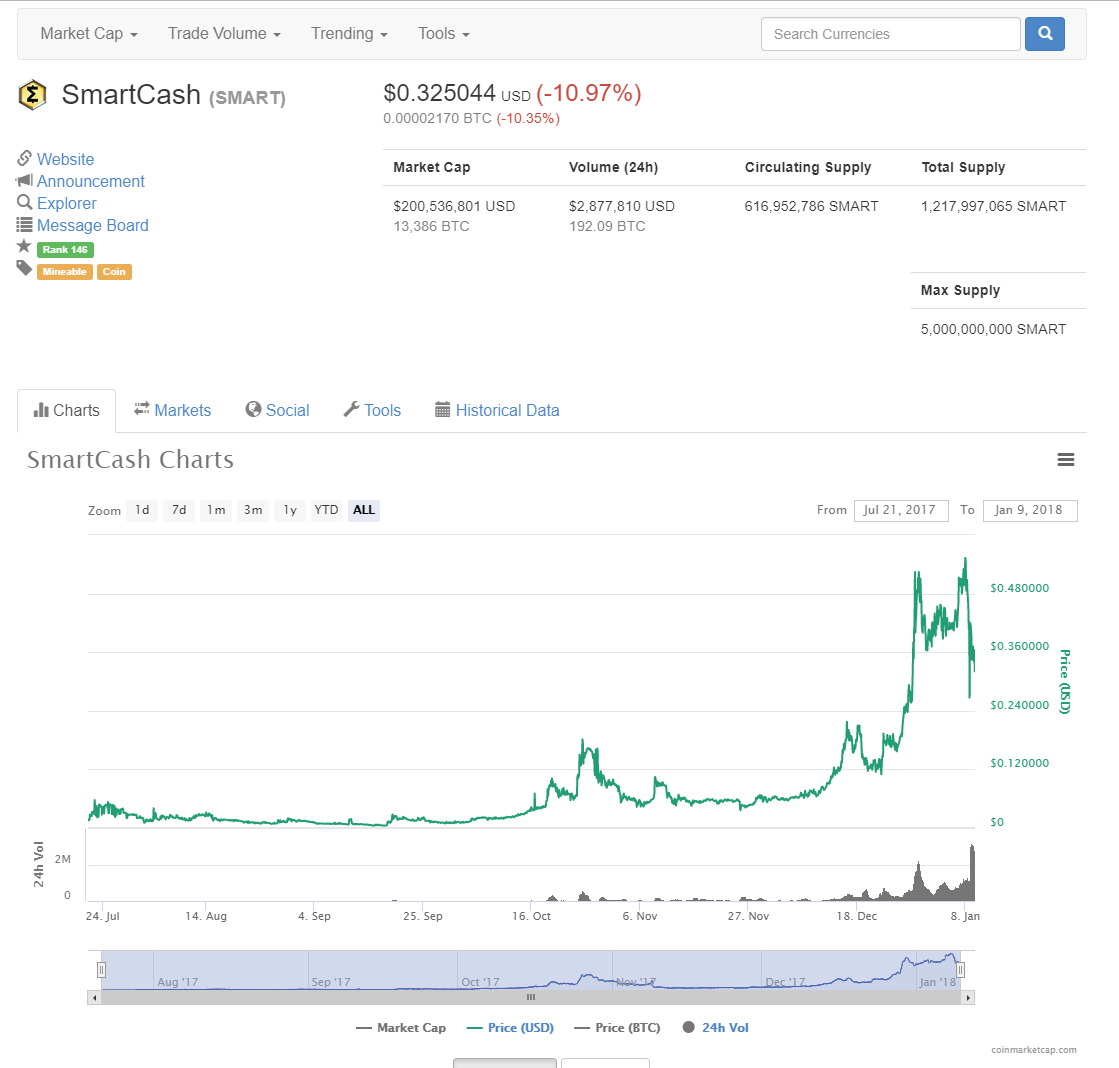Set chart zoom to 3m

point(253,510)
